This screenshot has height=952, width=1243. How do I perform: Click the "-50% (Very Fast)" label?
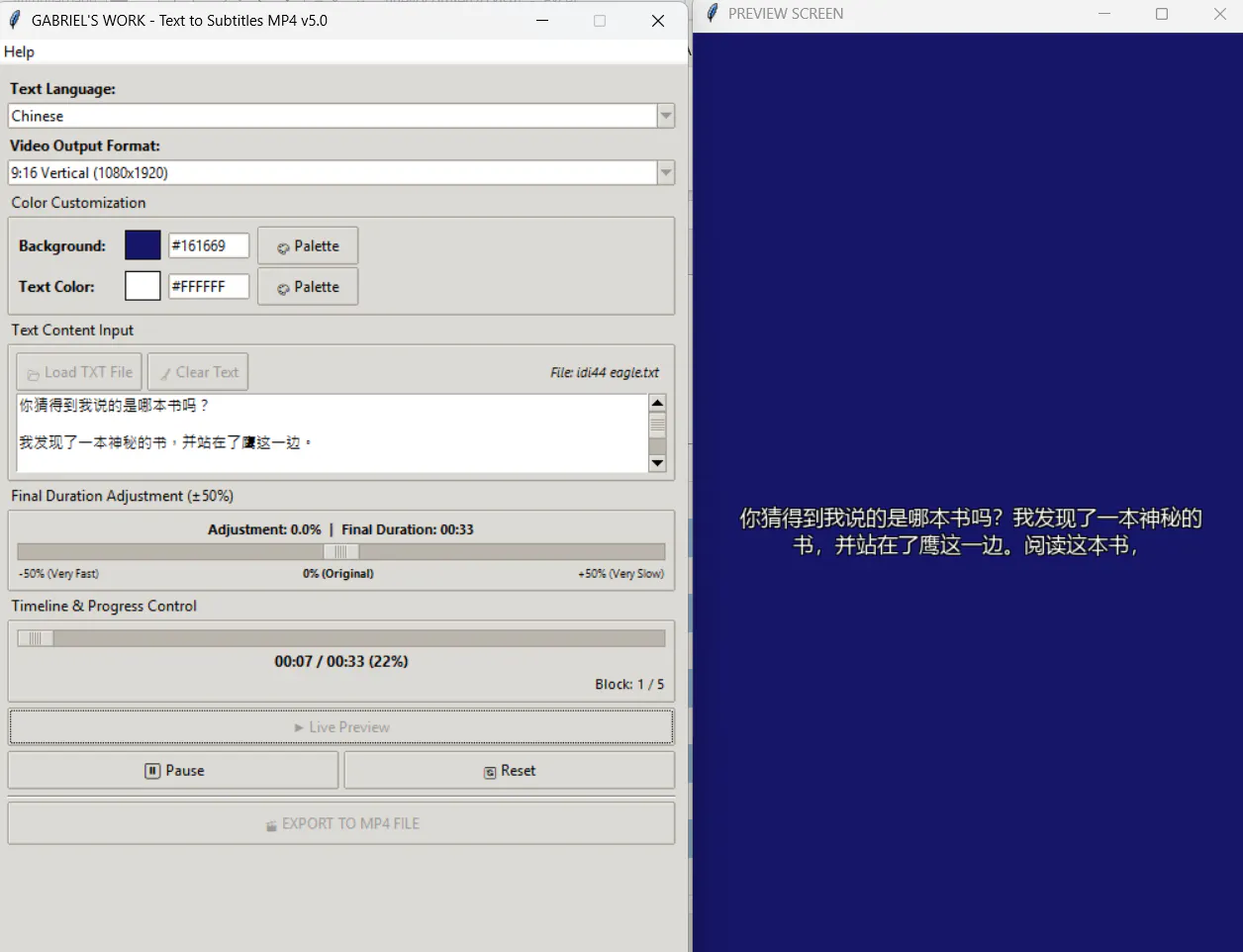(x=58, y=573)
